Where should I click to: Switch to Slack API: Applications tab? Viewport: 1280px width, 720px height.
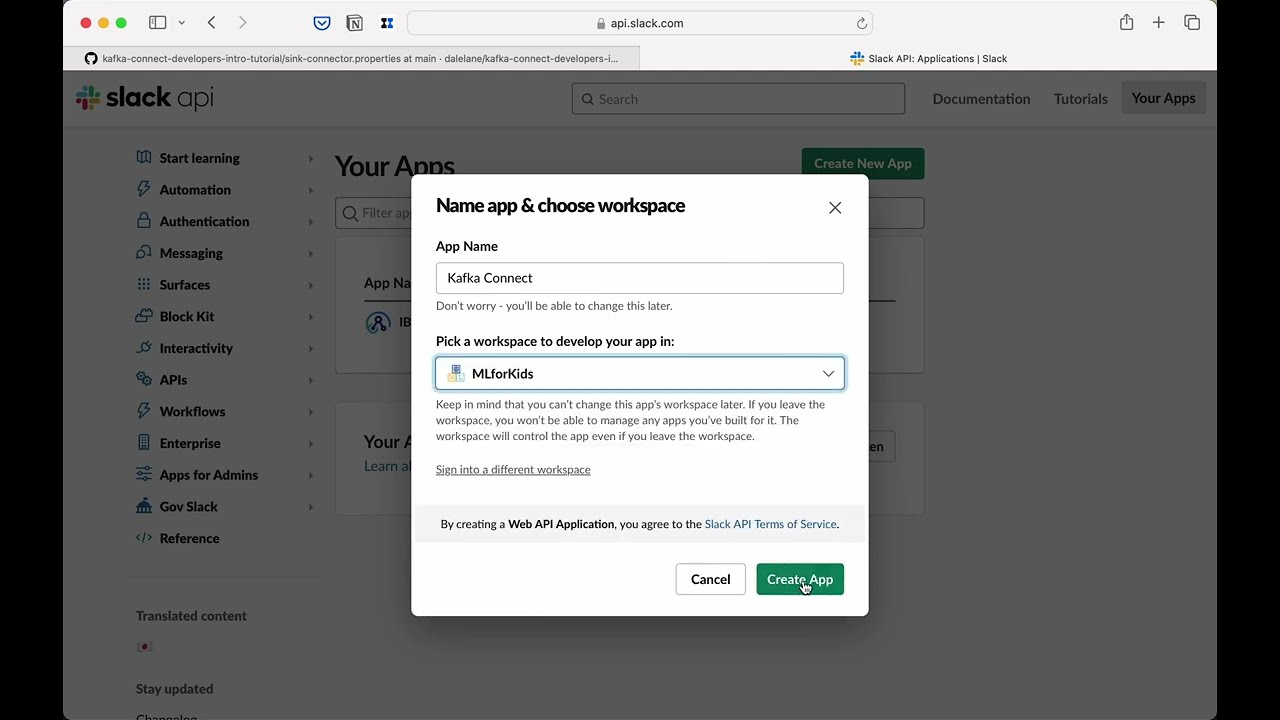928,58
